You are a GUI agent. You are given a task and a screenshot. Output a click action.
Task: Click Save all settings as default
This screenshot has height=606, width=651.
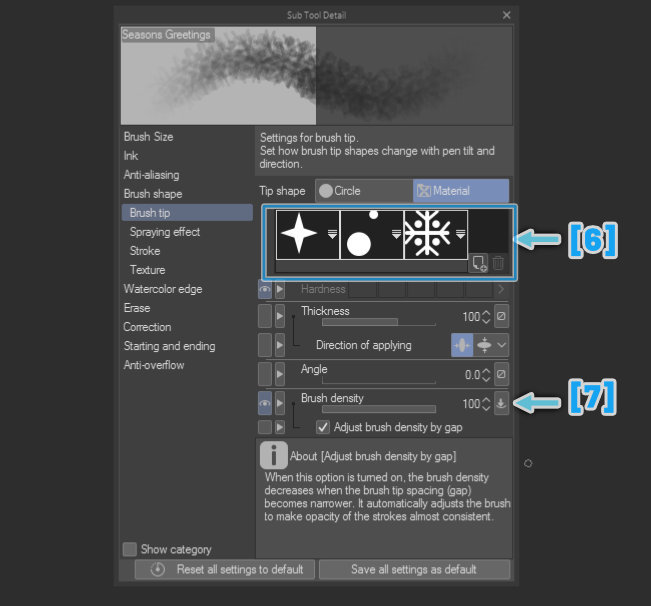coord(414,569)
